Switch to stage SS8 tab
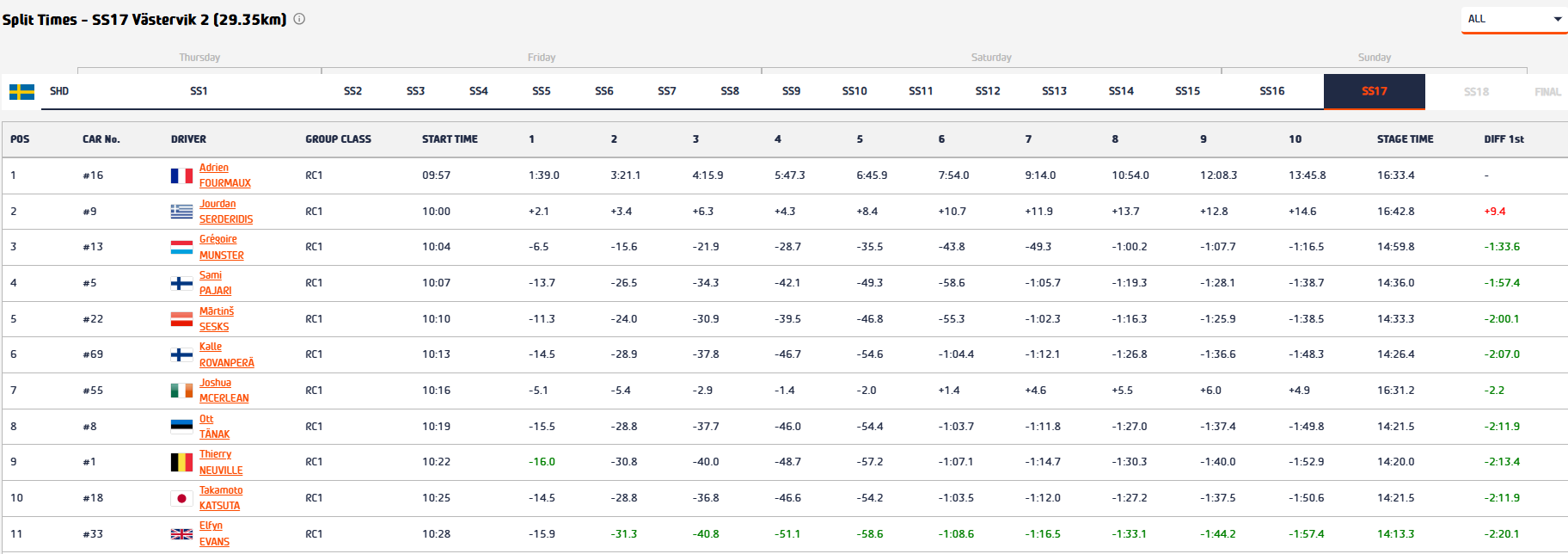 (730, 91)
